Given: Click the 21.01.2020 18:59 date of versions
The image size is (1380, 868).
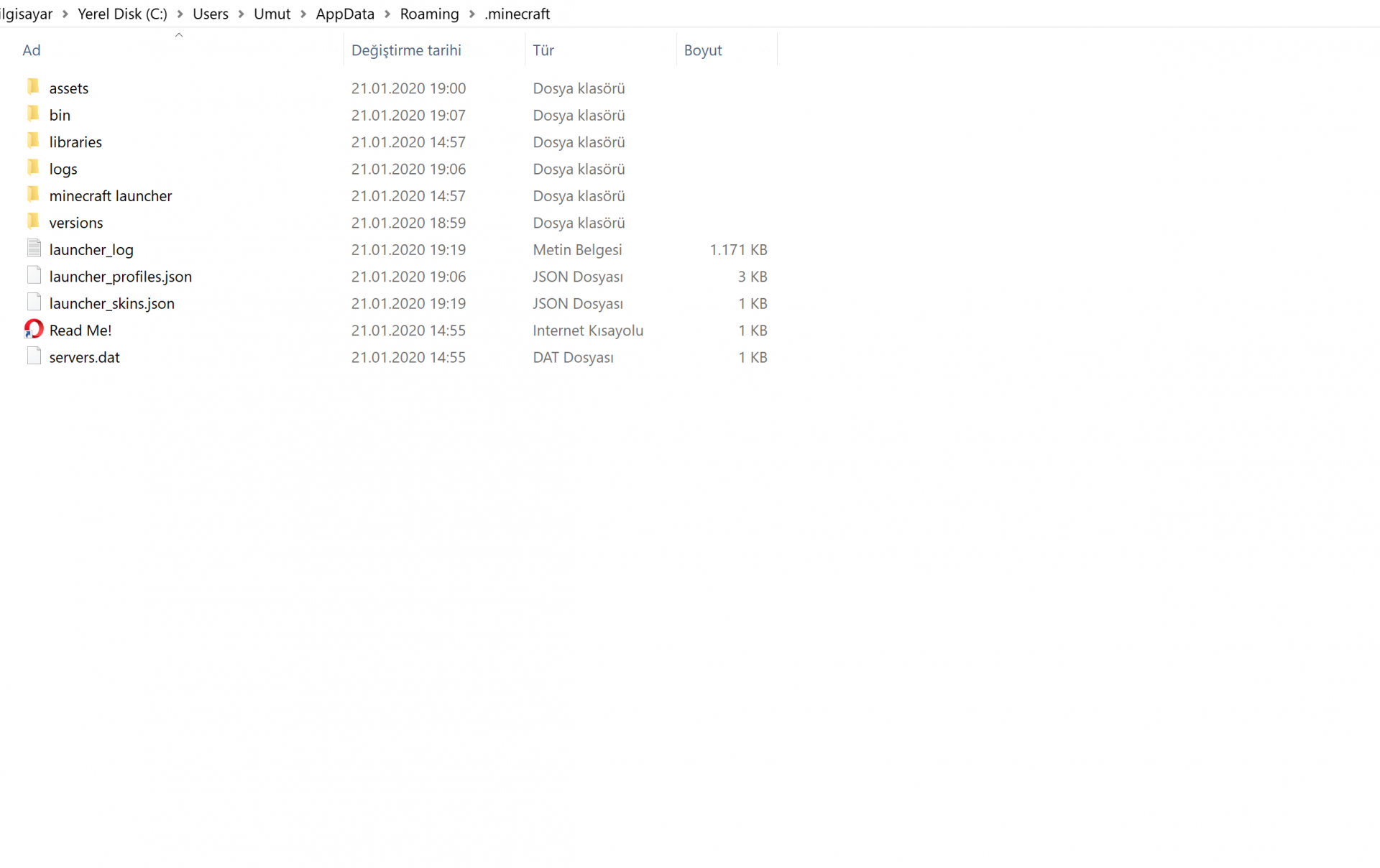Looking at the screenshot, I should [x=408, y=223].
